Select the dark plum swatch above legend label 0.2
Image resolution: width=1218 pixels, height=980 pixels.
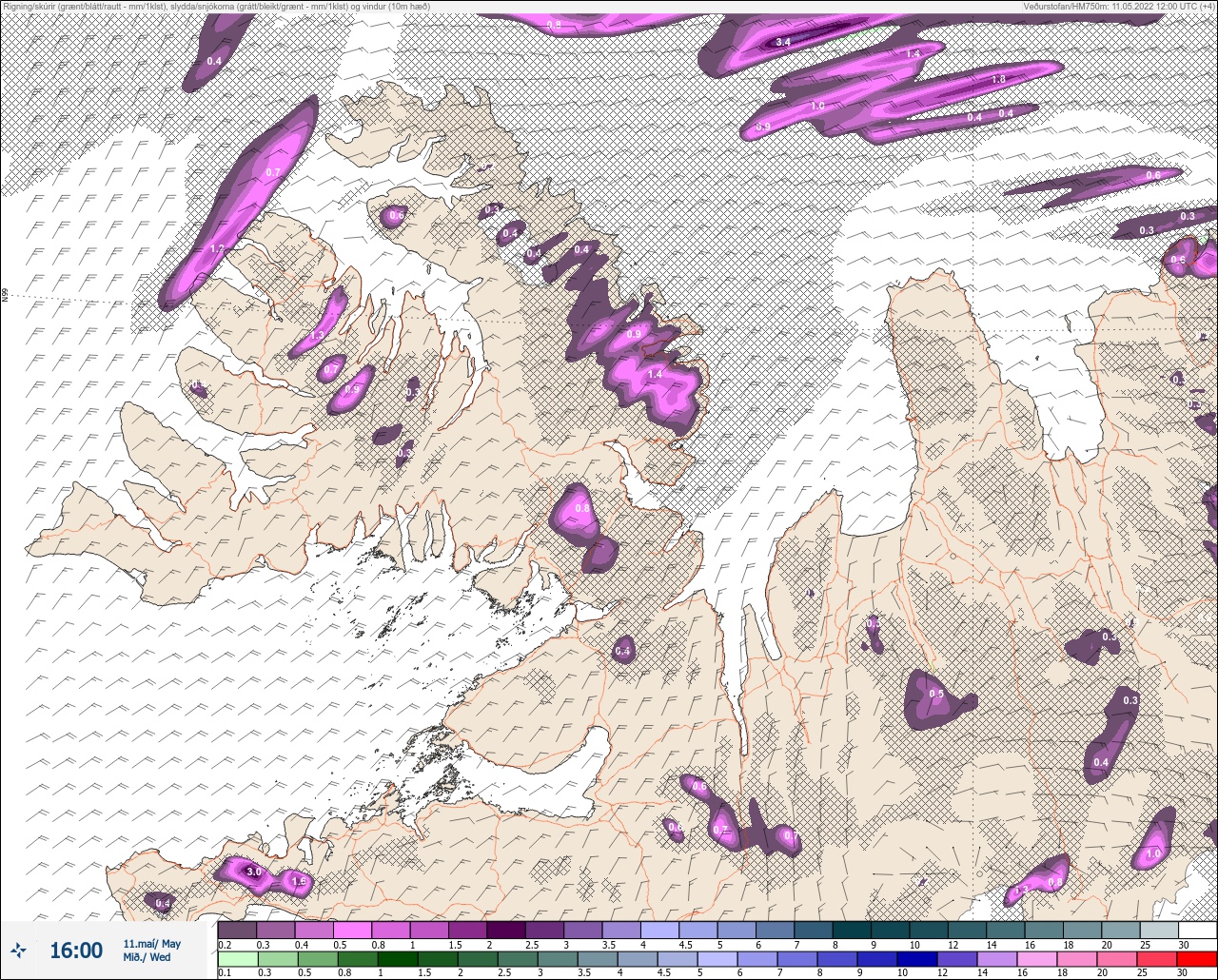coord(237,930)
